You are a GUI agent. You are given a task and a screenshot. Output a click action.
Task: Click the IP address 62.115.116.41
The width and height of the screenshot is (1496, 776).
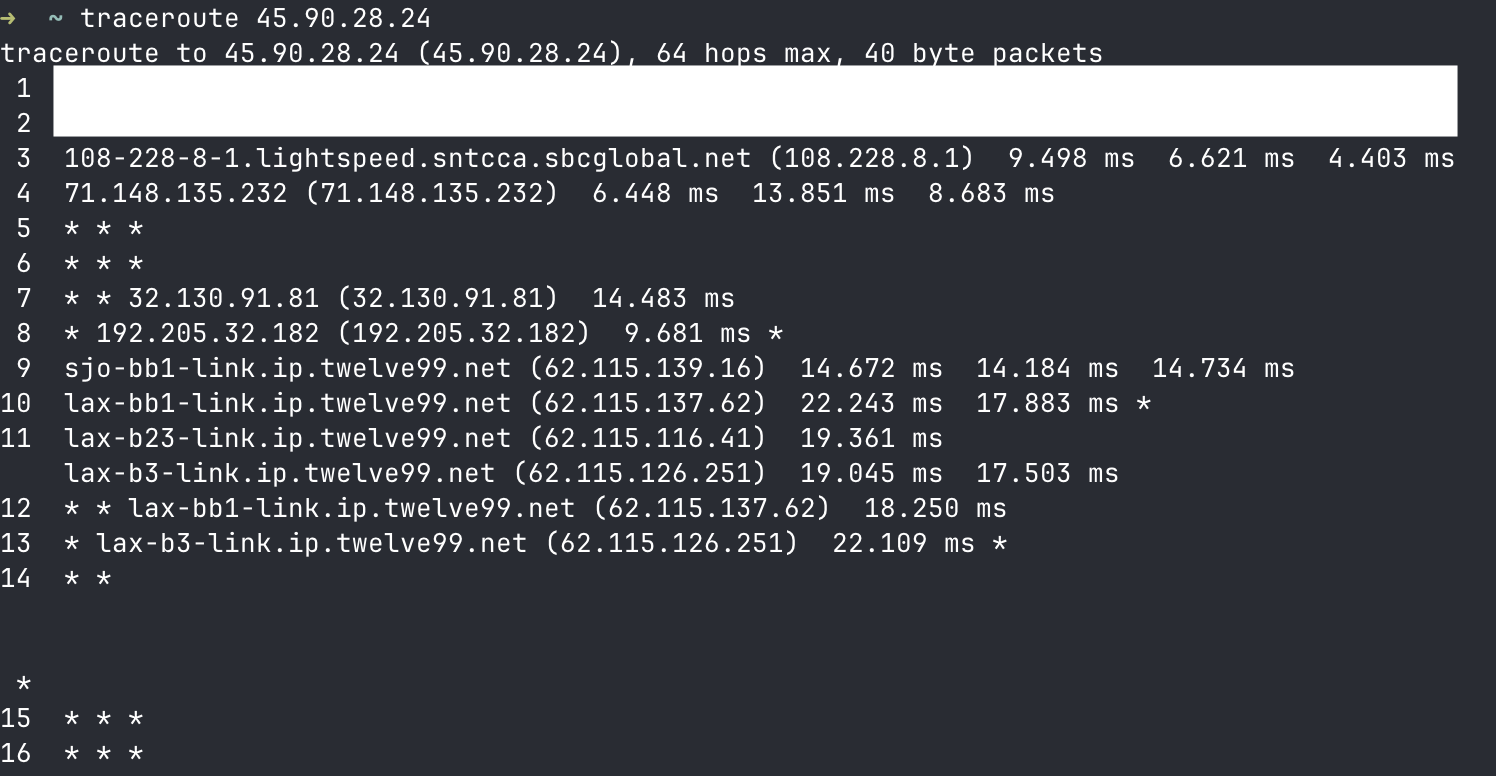pos(647,438)
